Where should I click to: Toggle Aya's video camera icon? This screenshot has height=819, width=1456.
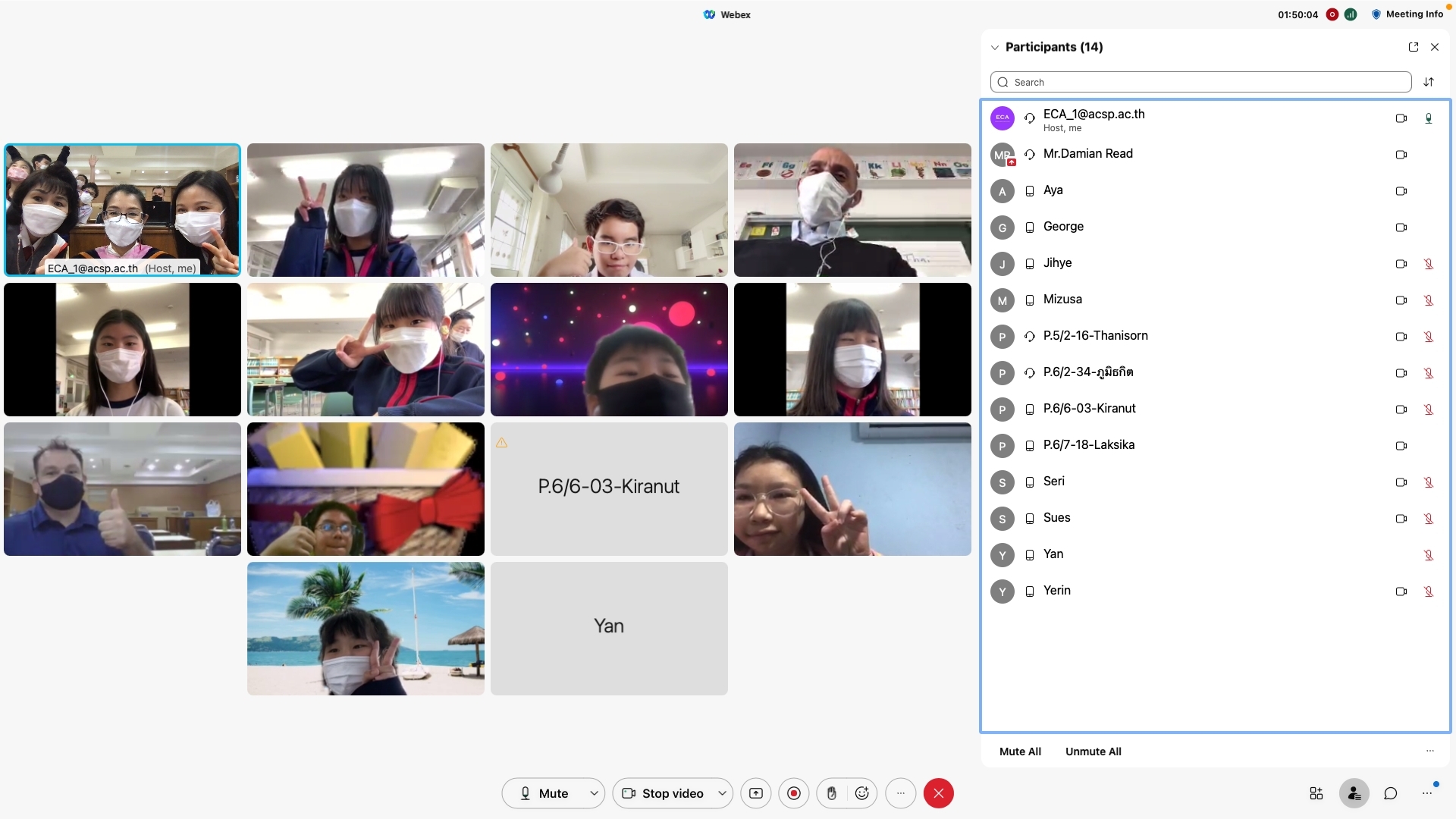1401,191
